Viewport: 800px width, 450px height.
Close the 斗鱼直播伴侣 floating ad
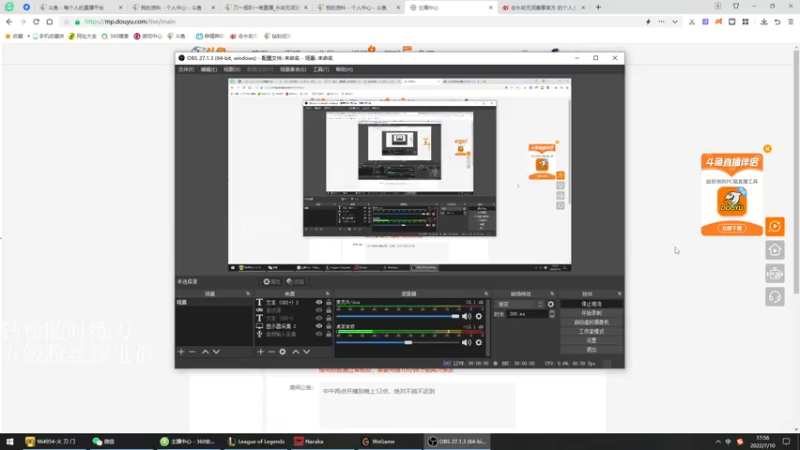tap(767, 149)
